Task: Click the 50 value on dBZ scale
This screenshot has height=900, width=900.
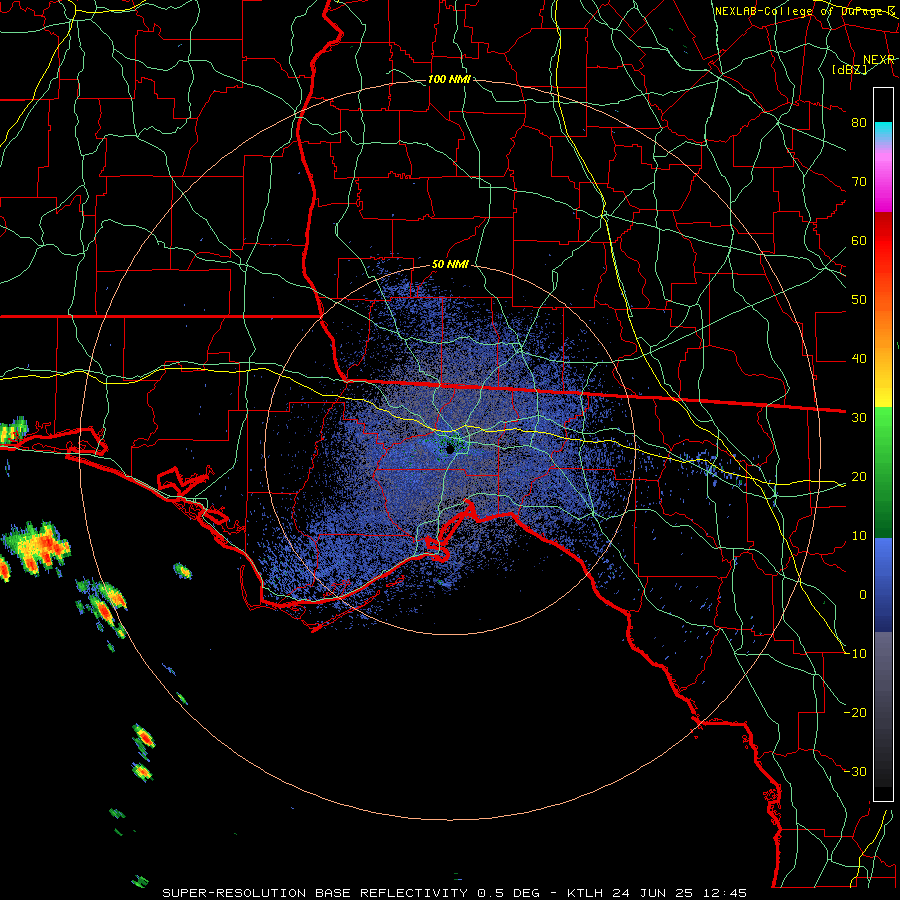Action: coord(859,300)
